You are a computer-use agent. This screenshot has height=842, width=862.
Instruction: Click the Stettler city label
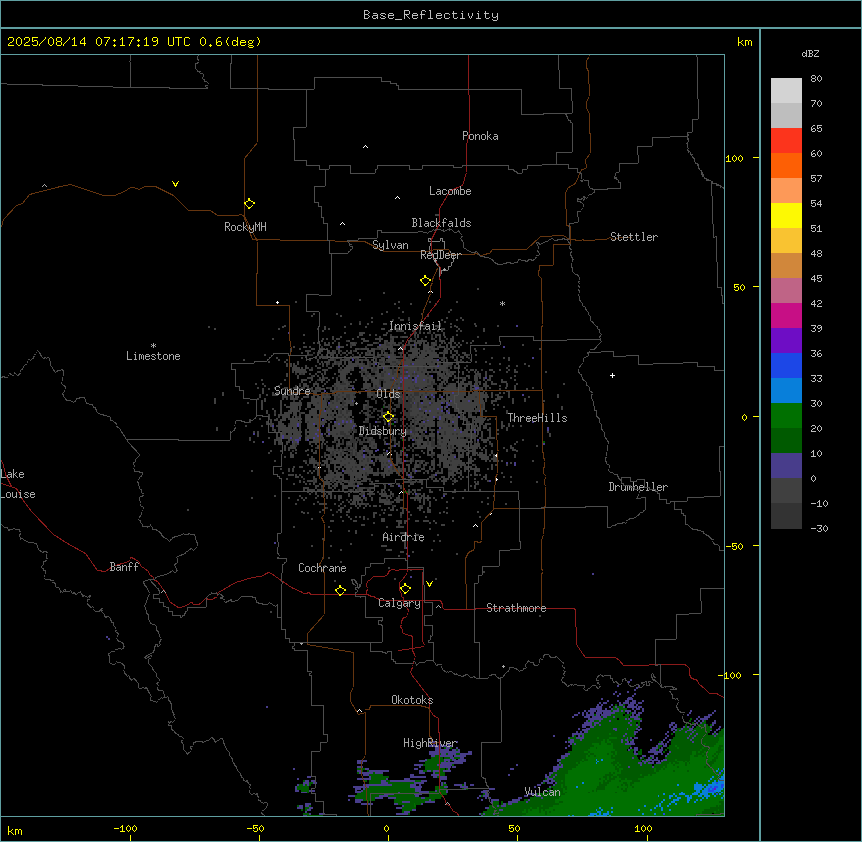click(634, 237)
